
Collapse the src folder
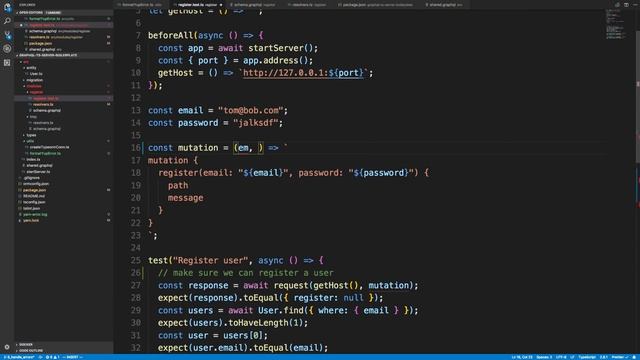pyautogui.click(x=25, y=62)
